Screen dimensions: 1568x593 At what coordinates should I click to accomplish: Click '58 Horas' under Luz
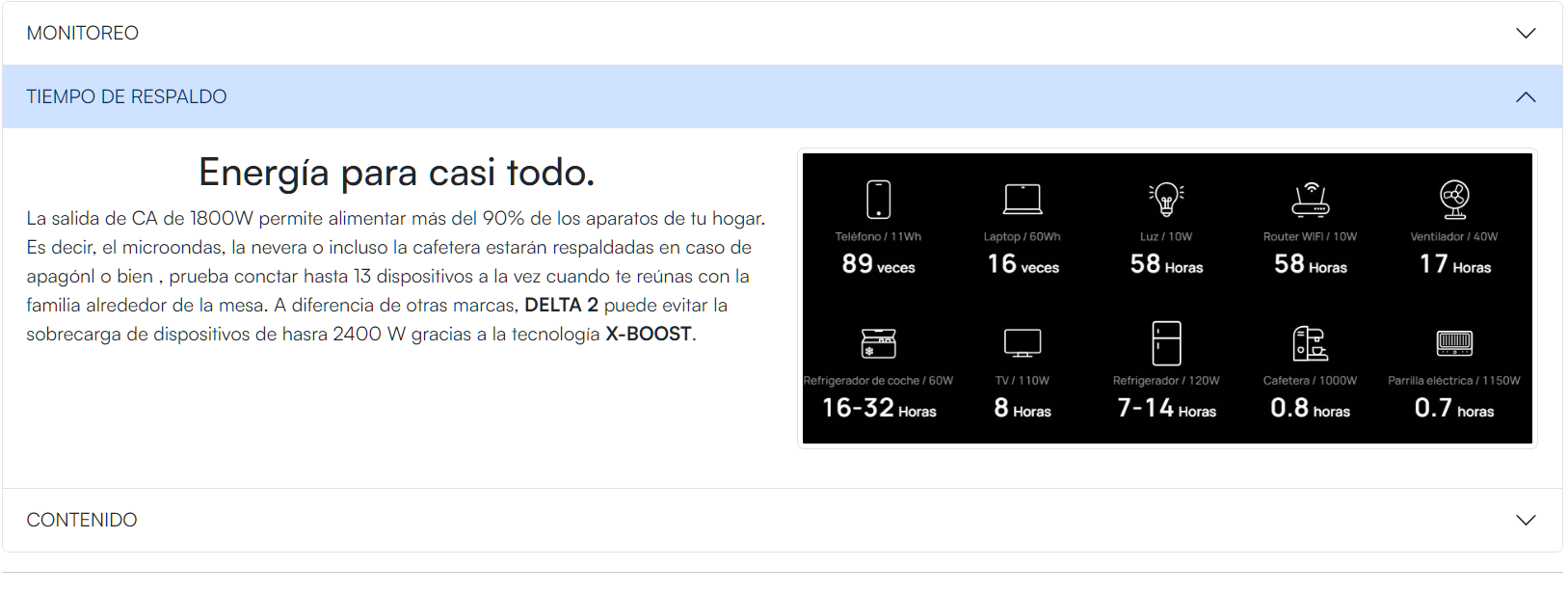1166,264
